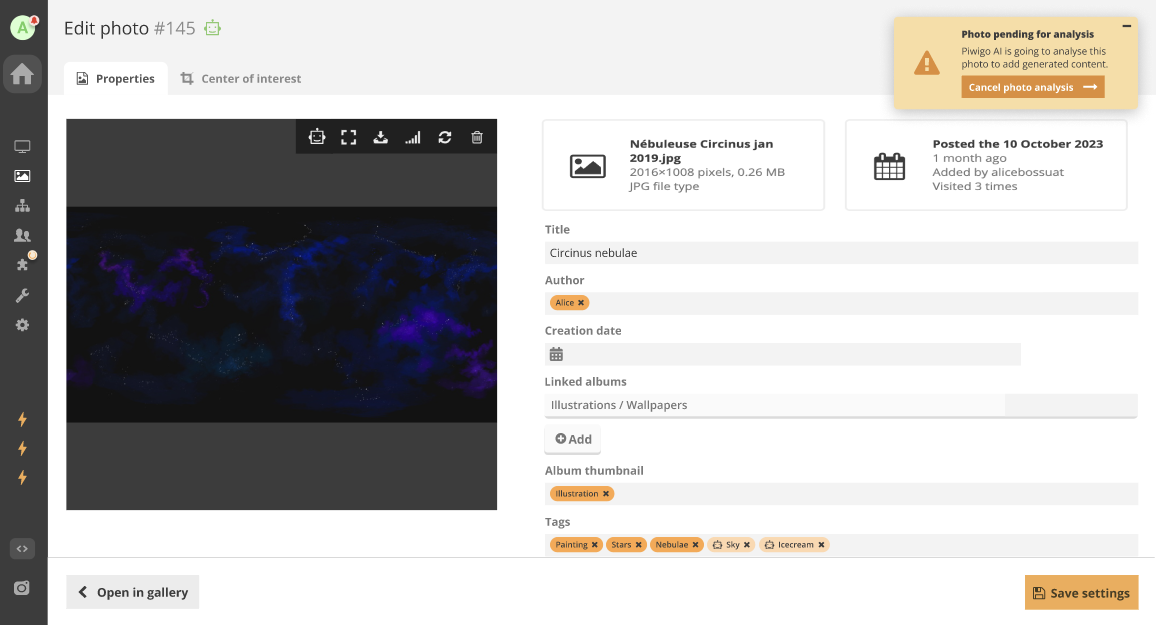Click Cancel photo analysis button
The height and width of the screenshot is (625, 1156).
point(1033,87)
